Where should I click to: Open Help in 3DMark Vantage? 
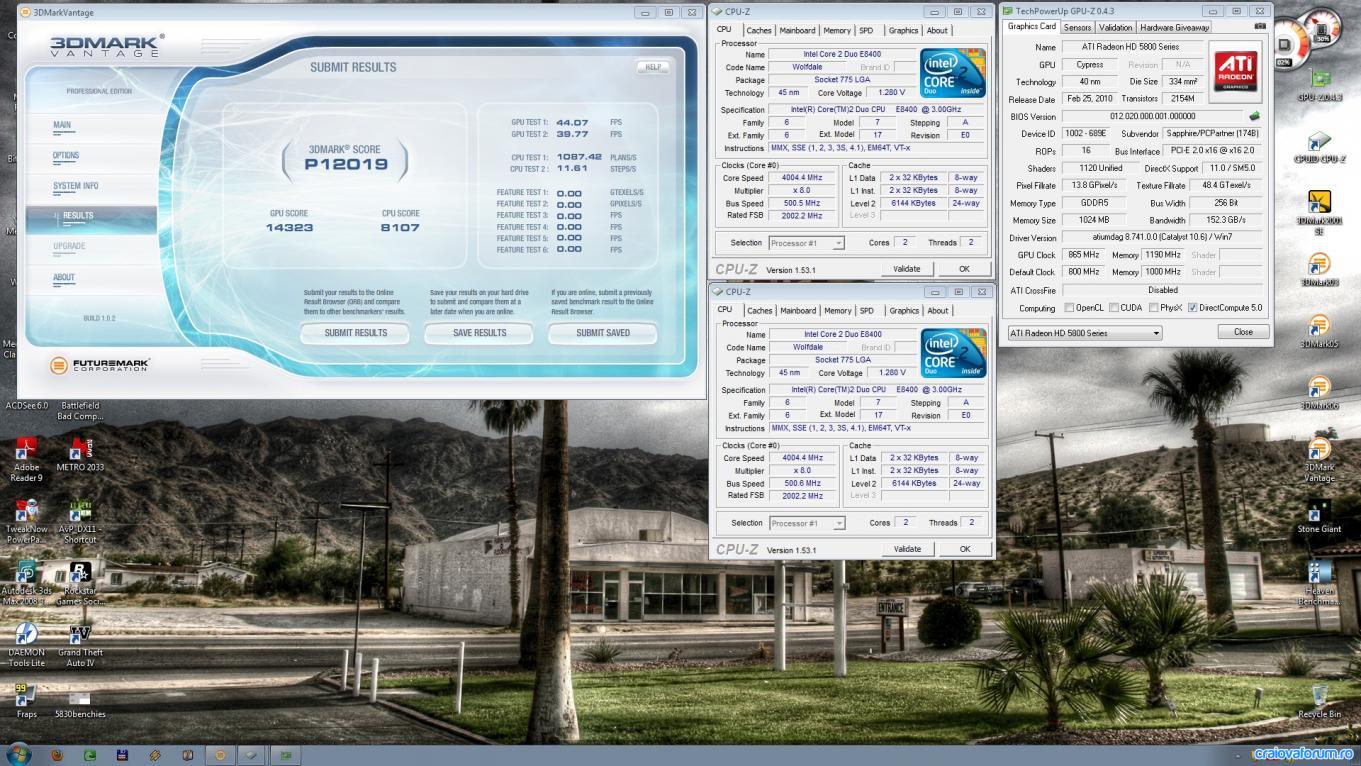(x=653, y=67)
